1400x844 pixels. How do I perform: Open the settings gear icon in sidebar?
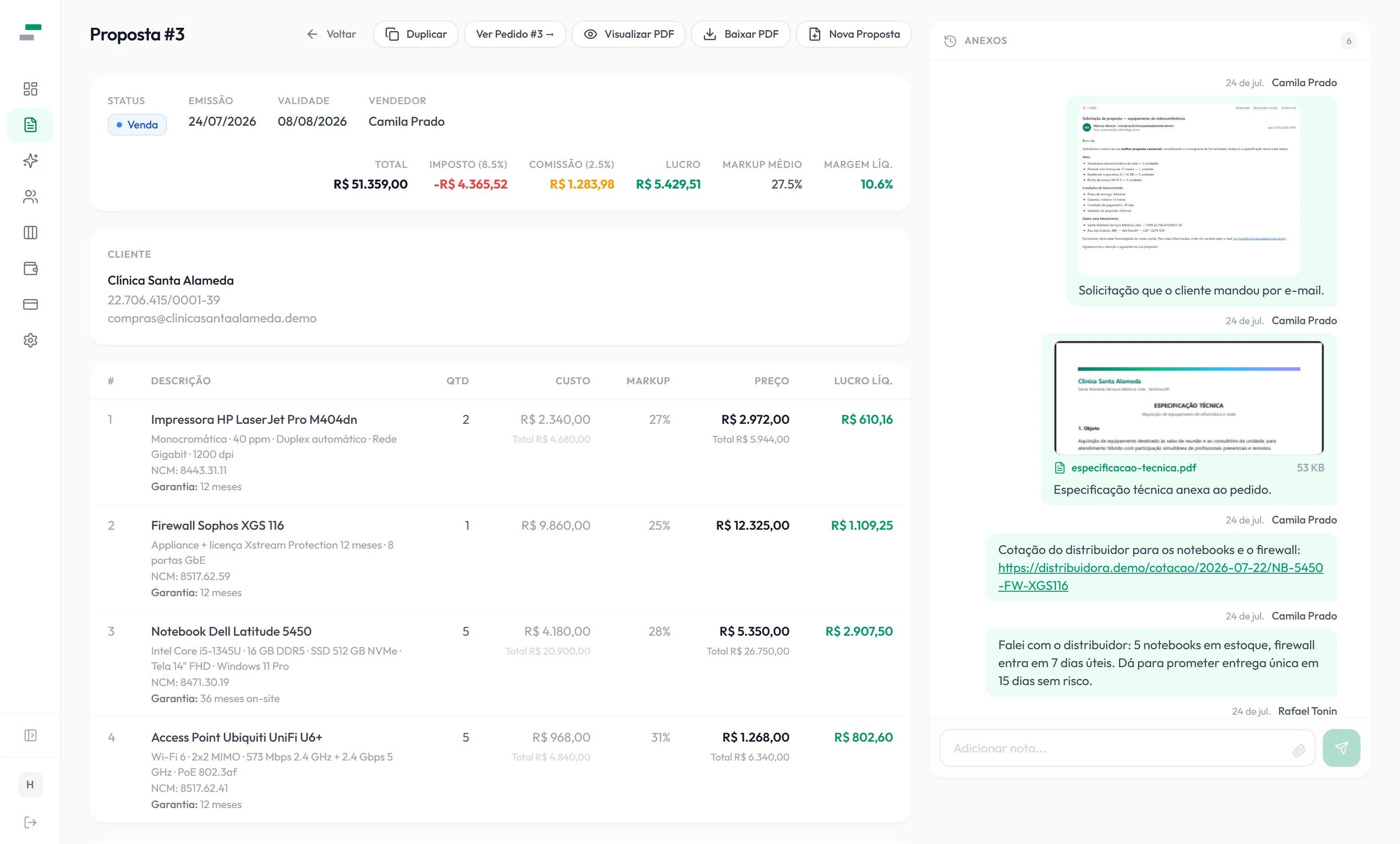[30, 340]
